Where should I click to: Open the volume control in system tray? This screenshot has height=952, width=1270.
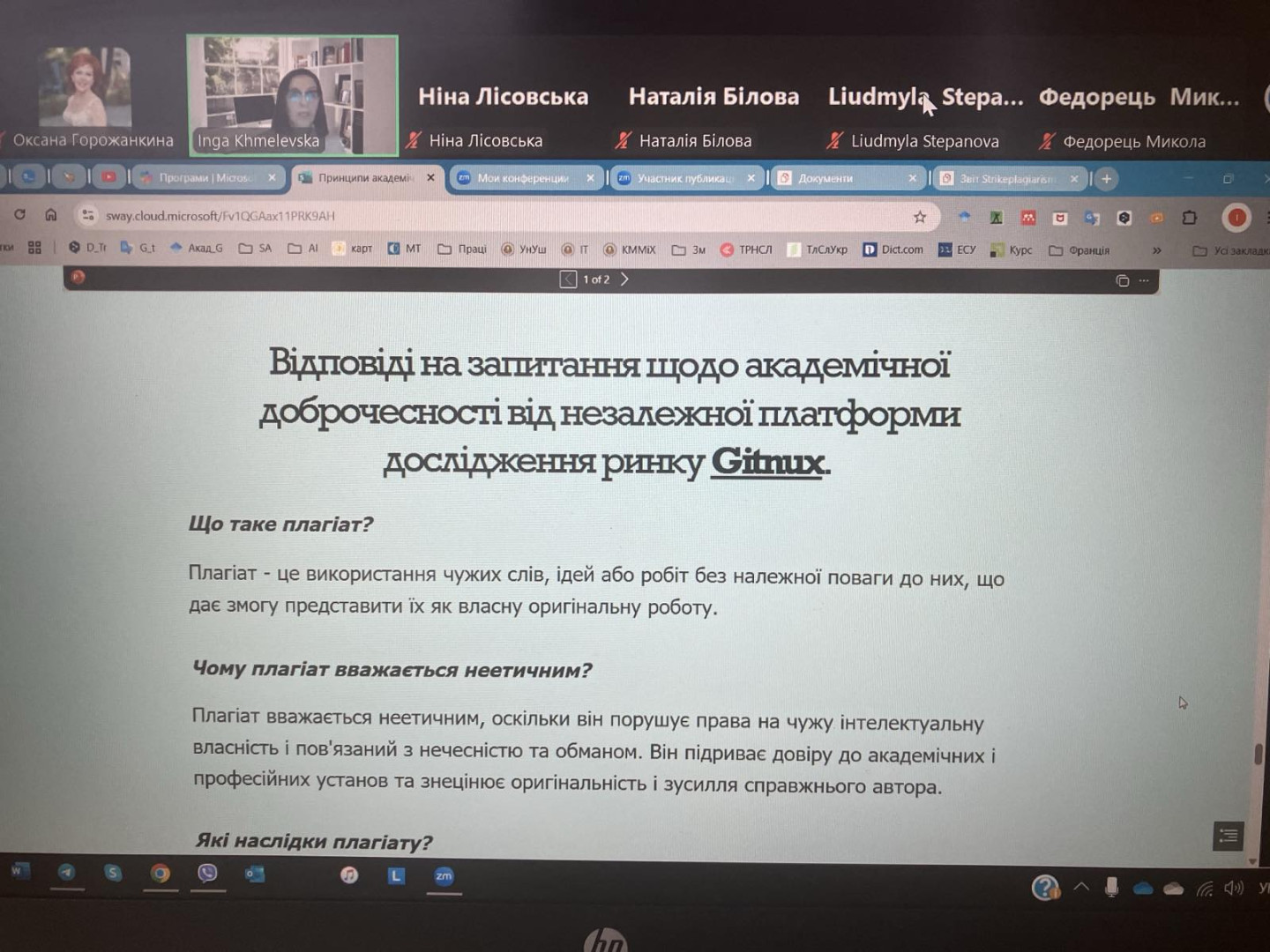pos(1234,889)
